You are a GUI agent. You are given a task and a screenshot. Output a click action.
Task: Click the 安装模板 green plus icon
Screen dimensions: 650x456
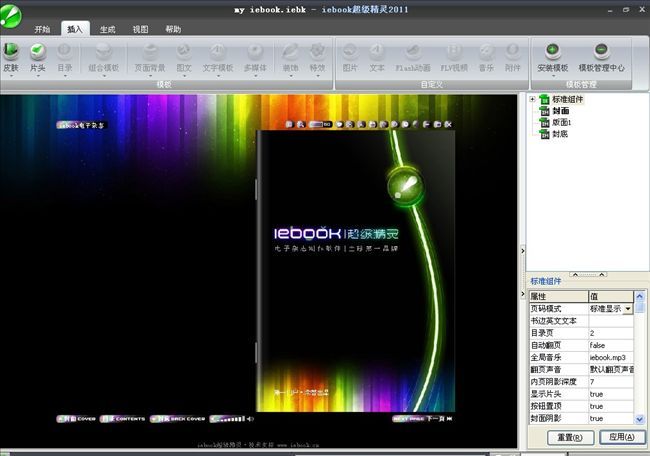pyautogui.click(x=553, y=51)
